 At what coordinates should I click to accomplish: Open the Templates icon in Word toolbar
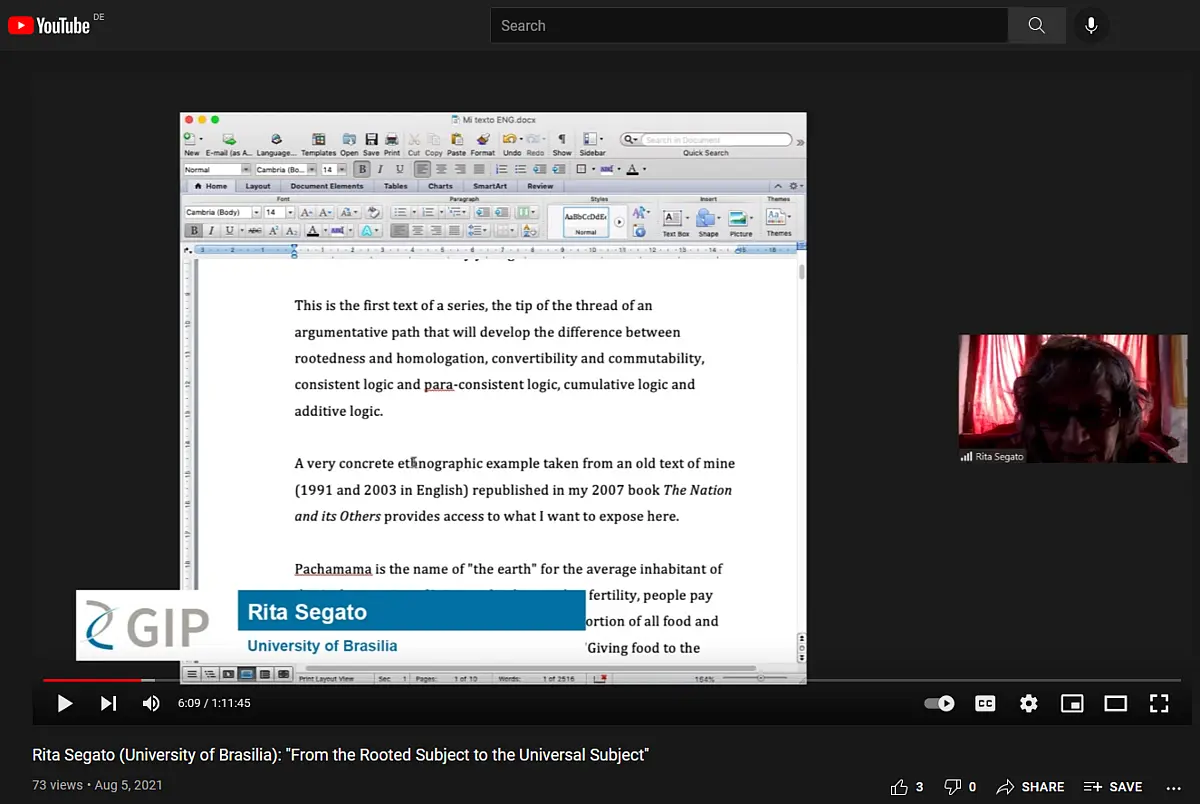tap(318, 139)
